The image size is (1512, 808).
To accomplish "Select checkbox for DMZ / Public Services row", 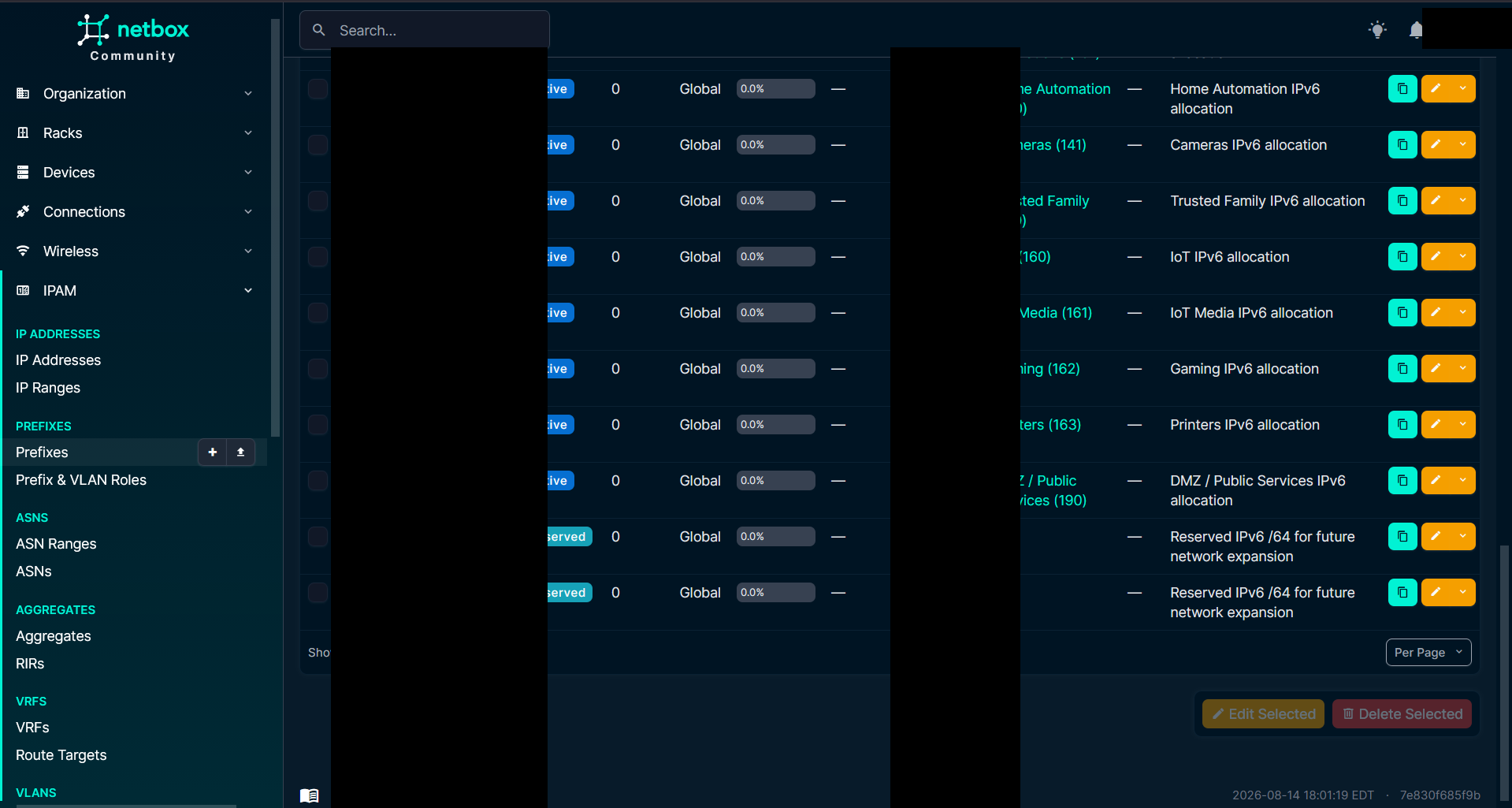I will tap(318, 481).
